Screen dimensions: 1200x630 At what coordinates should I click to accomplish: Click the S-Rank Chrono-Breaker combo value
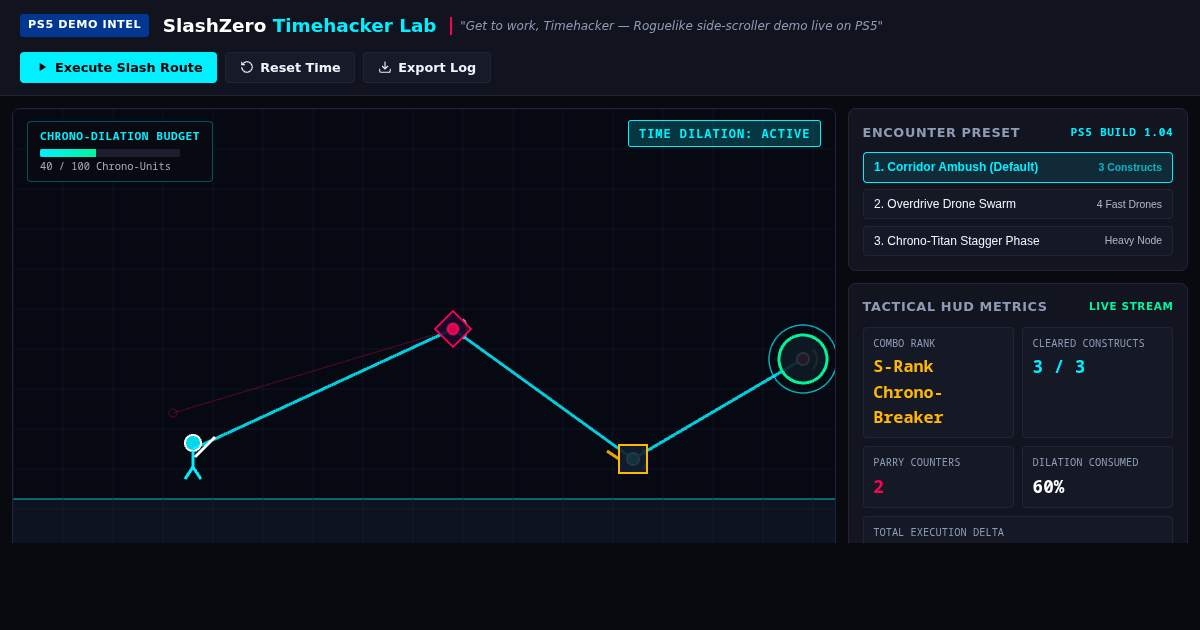pos(909,392)
